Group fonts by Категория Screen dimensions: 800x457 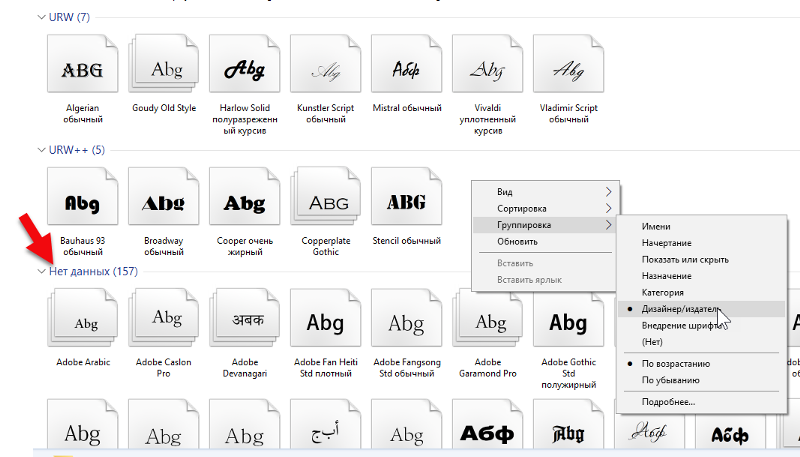(701, 292)
